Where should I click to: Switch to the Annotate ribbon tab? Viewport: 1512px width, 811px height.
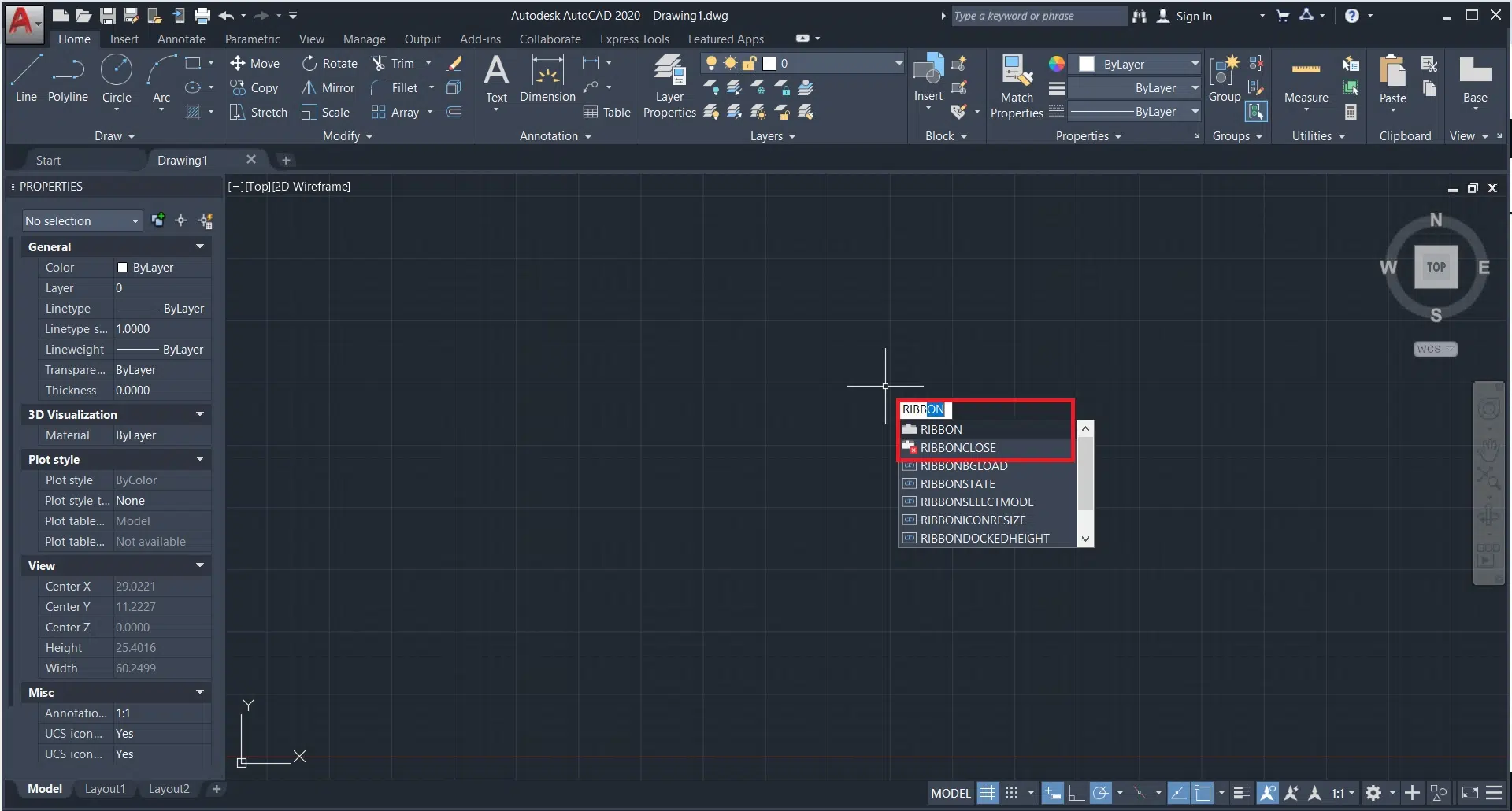pyautogui.click(x=181, y=39)
